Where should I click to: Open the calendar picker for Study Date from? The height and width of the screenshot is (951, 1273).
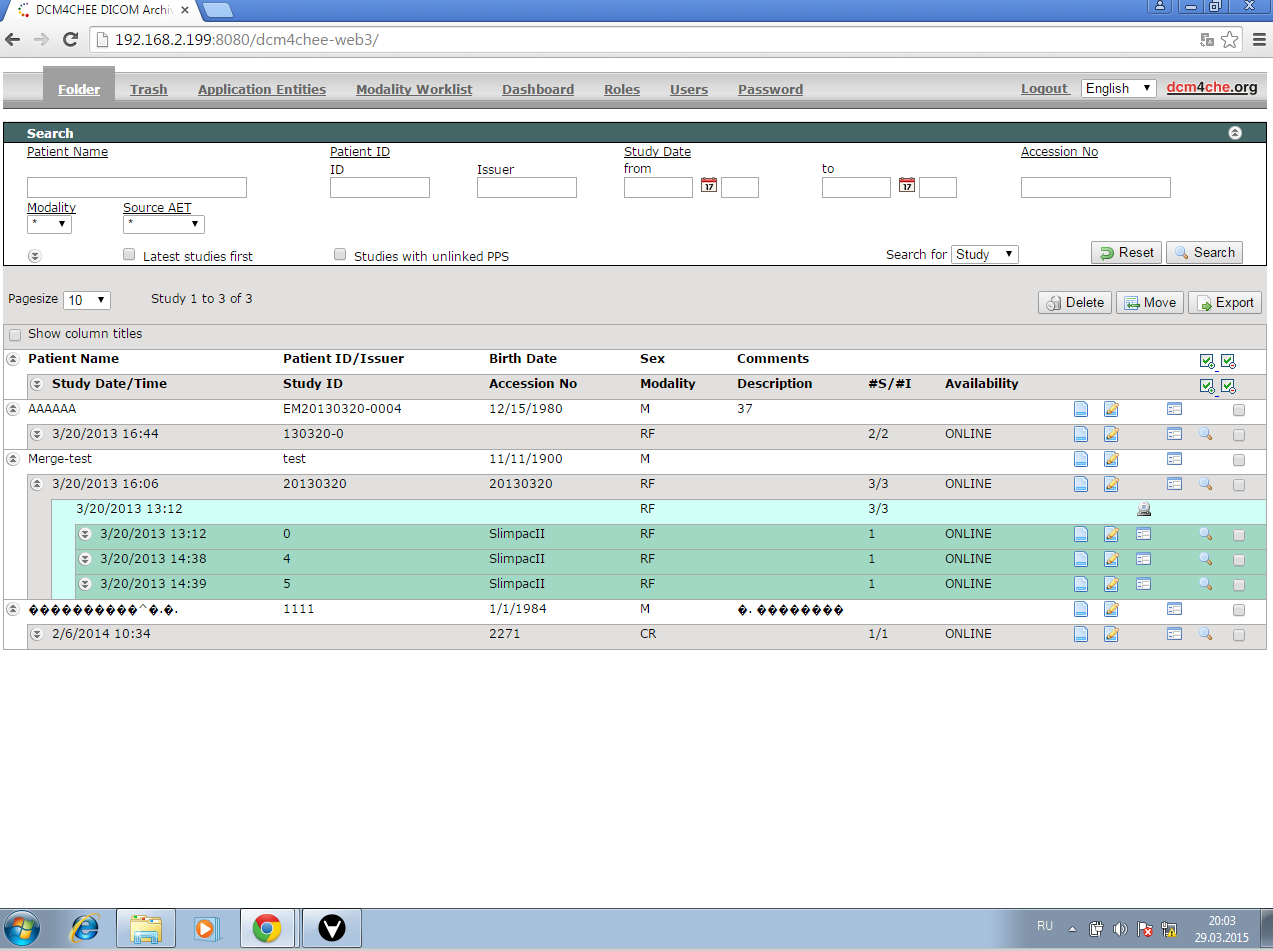708,186
